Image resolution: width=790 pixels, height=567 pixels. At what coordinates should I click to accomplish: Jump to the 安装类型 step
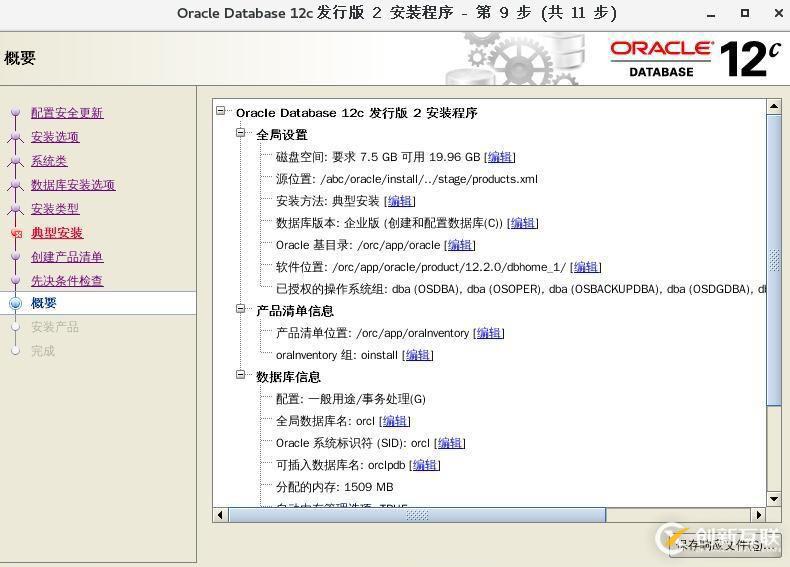(55, 209)
